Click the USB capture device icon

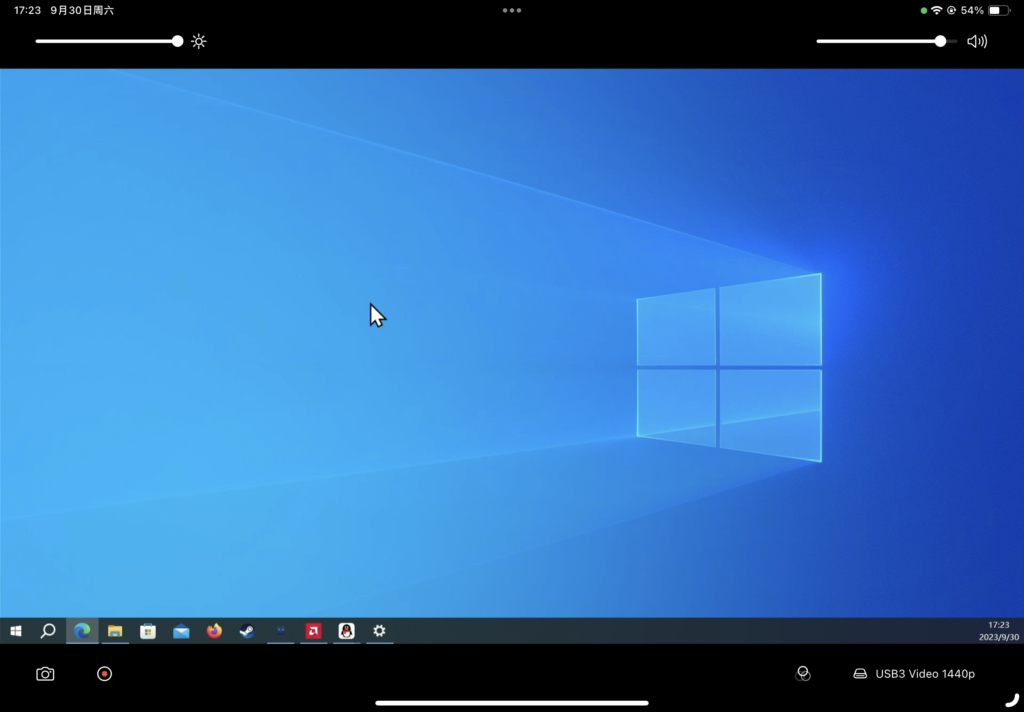click(860, 674)
